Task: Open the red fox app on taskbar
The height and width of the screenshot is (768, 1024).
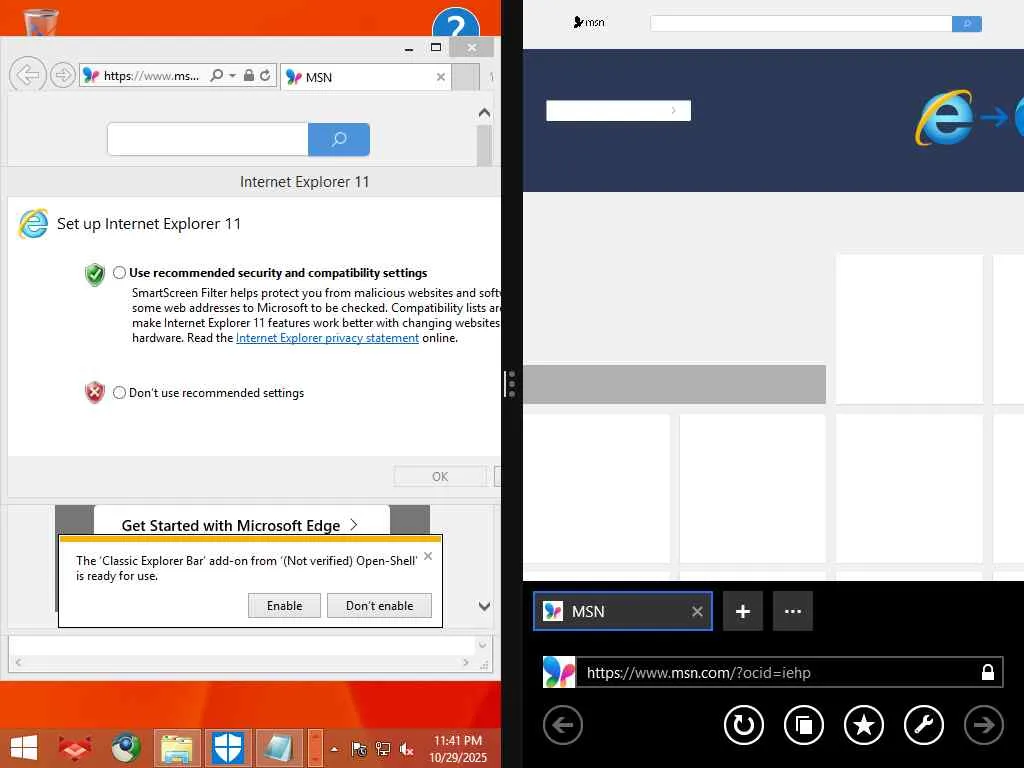Action: tap(74, 748)
